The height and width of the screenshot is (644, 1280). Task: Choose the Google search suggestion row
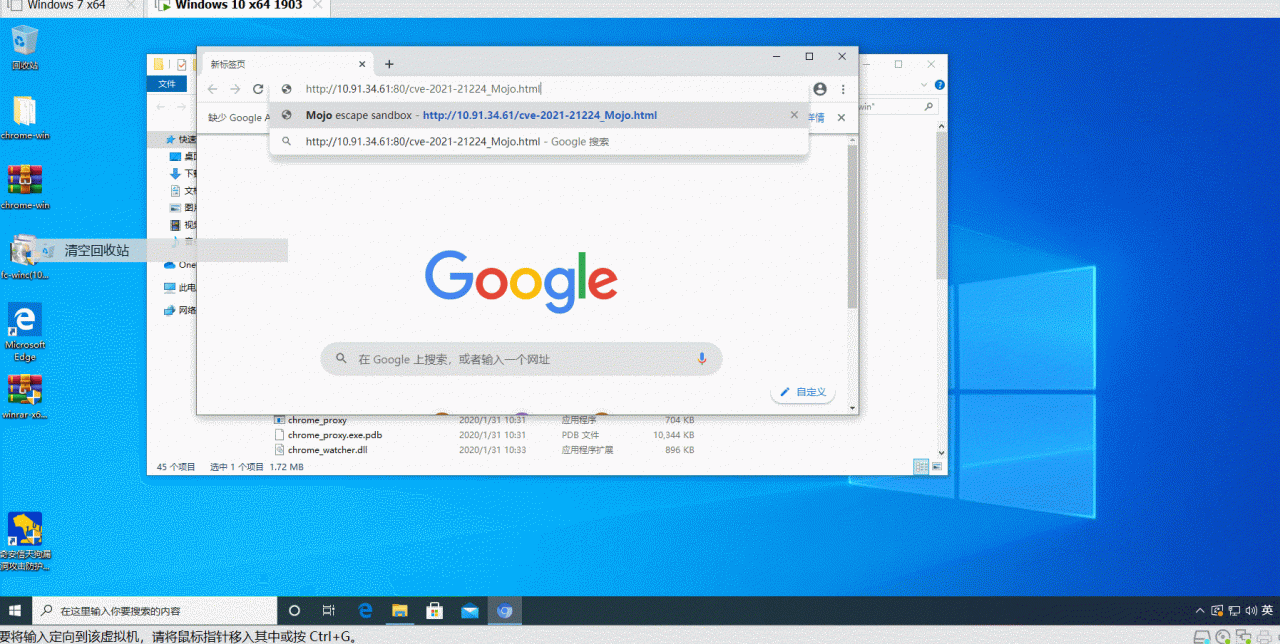pyautogui.click(x=539, y=141)
